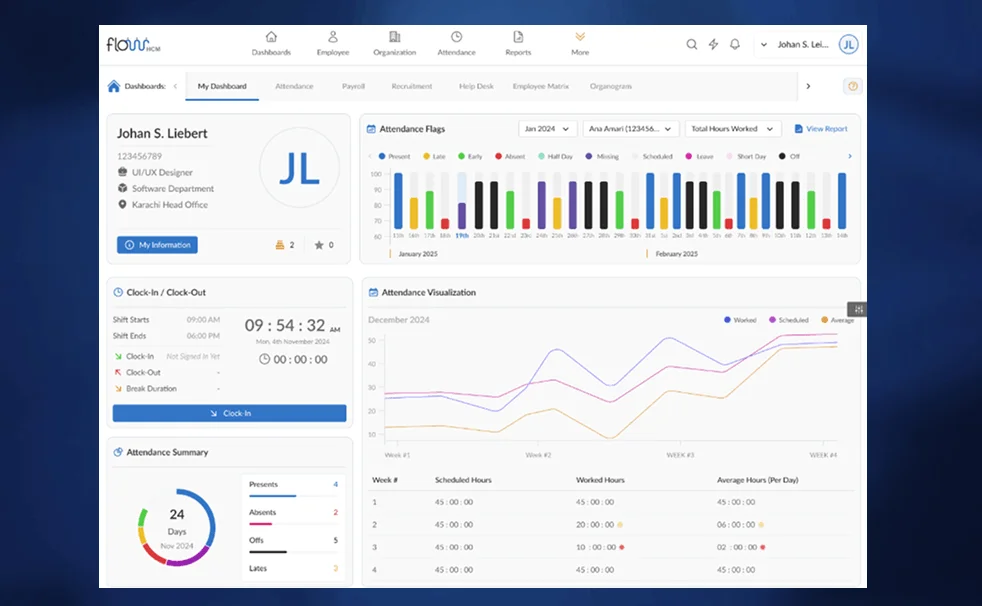The height and width of the screenshot is (606, 982).
Task: Go to Reports in the top navigation
Action: coord(518,38)
